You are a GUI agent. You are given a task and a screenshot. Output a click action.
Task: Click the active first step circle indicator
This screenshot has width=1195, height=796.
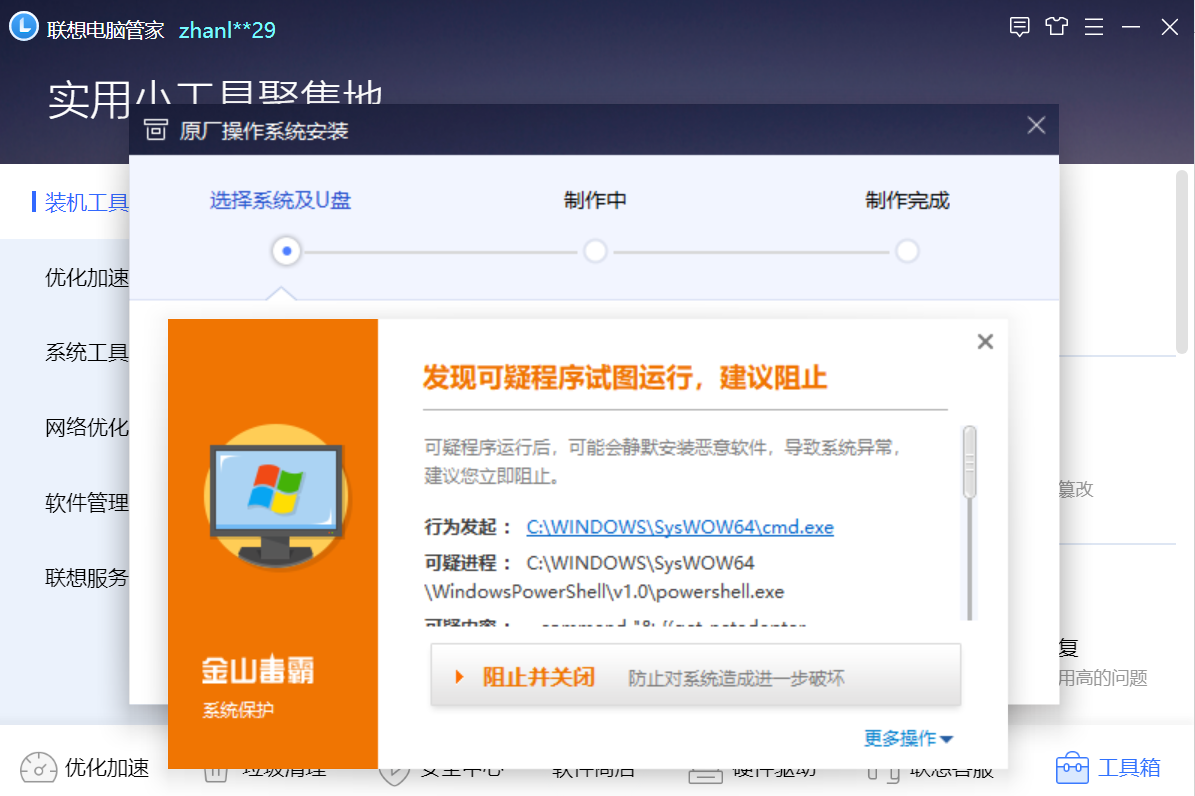[x=287, y=251]
